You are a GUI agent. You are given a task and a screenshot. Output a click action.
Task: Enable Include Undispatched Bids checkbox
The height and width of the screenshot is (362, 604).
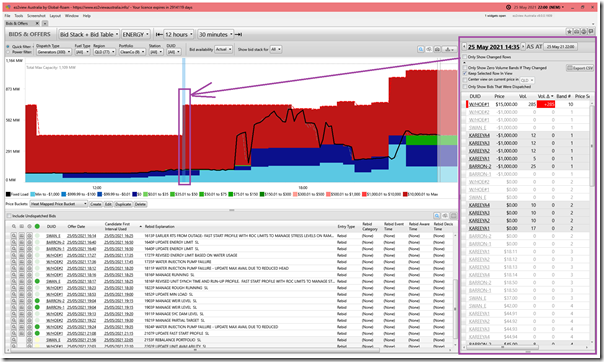[x=9, y=216]
